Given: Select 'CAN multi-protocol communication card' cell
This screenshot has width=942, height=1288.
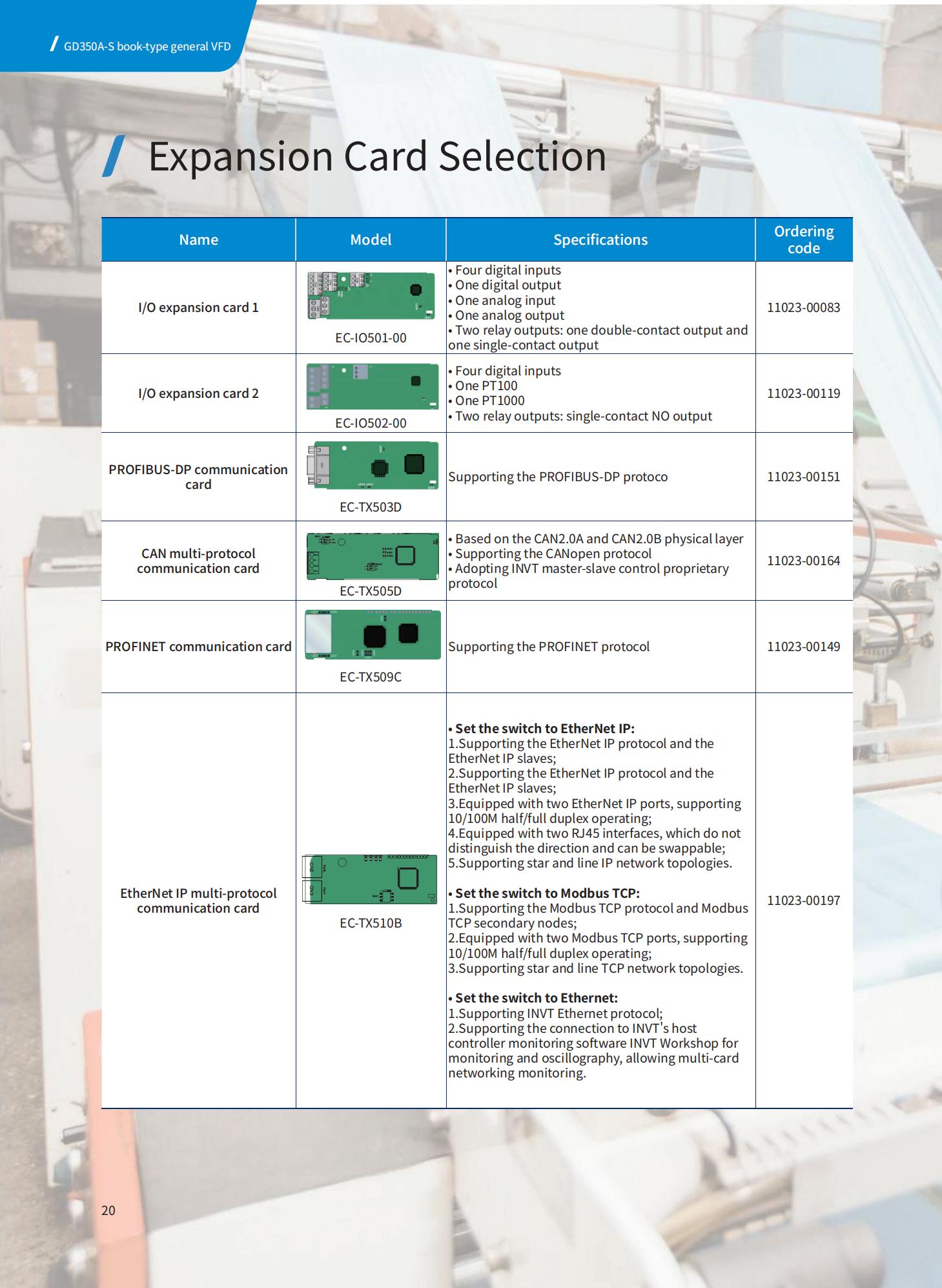Looking at the screenshot, I should 198,561.
